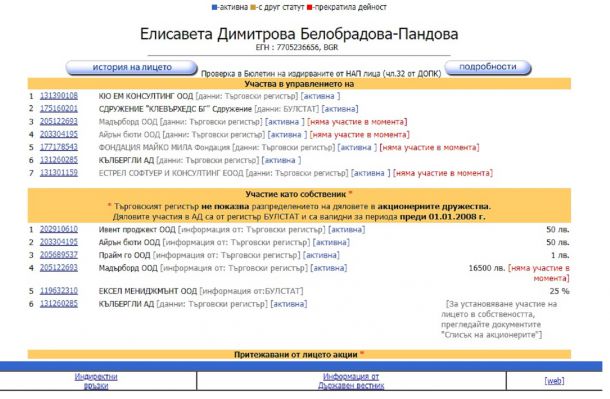
Task: Click the red 'прекратила дейност' legend square
Action: point(310,7)
